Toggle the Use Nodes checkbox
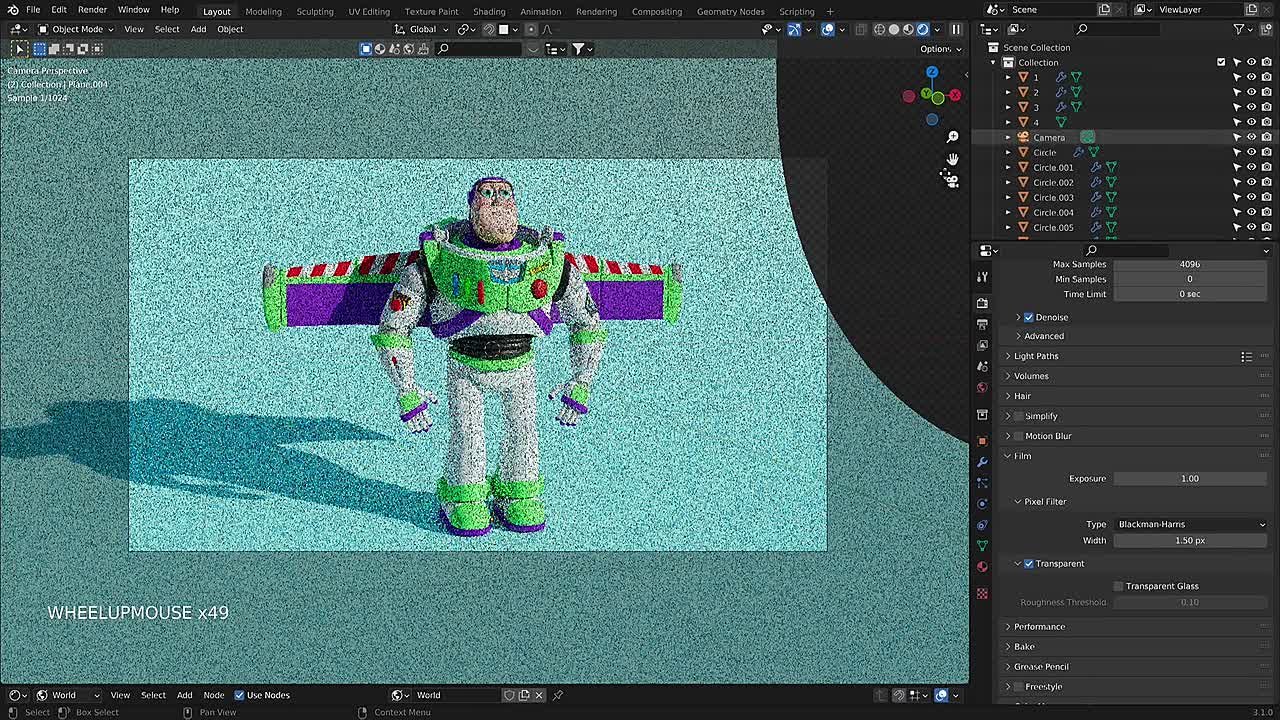The width and height of the screenshot is (1280, 720). pyautogui.click(x=239, y=695)
